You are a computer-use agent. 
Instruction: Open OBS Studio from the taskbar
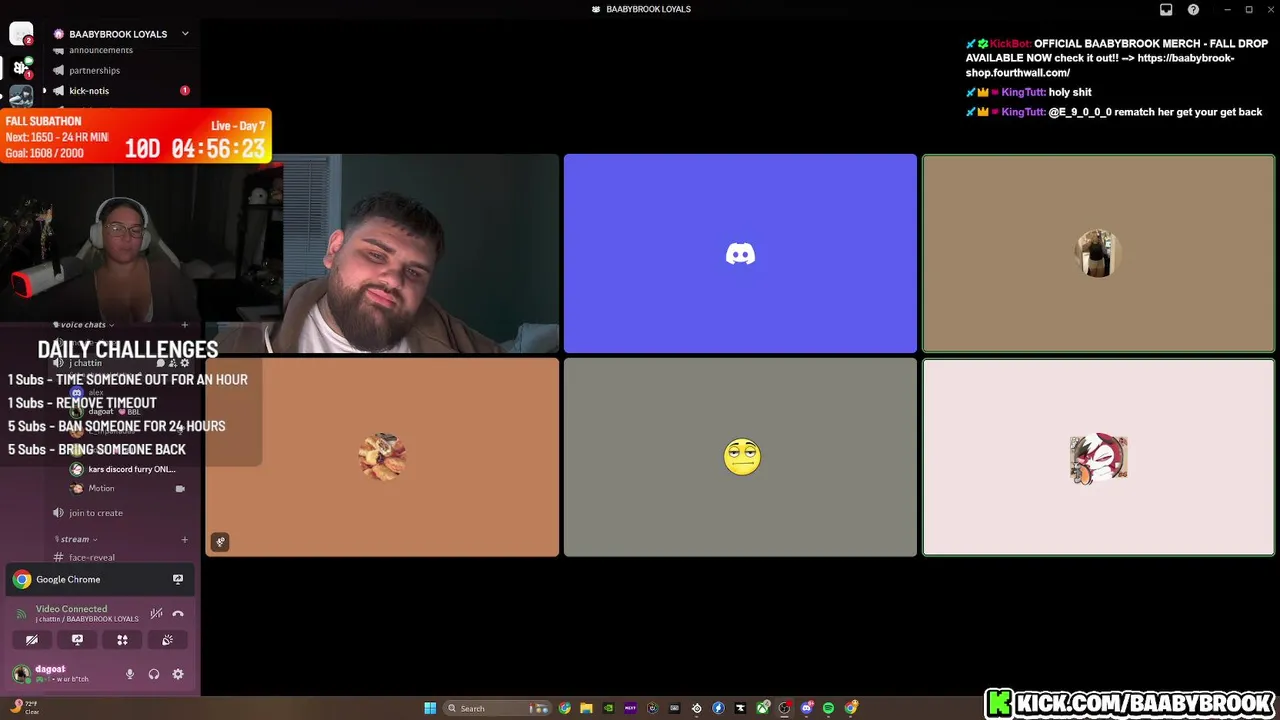pos(785,708)
